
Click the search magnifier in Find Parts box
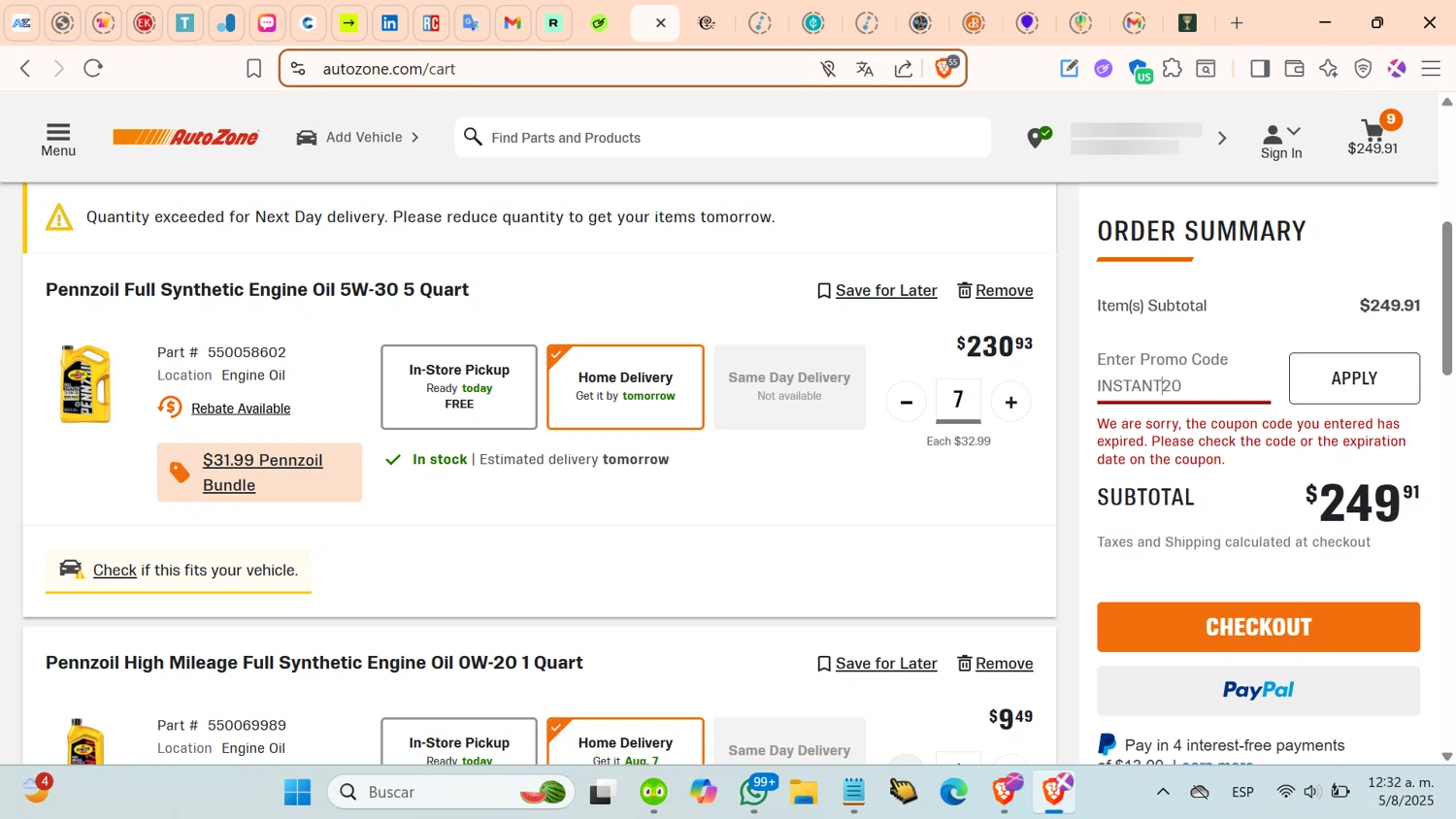[x=473, y=137]
